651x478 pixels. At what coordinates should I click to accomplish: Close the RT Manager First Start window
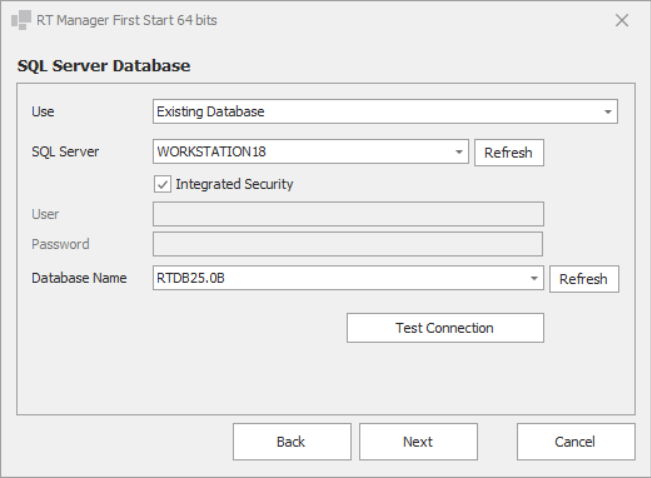621,20
